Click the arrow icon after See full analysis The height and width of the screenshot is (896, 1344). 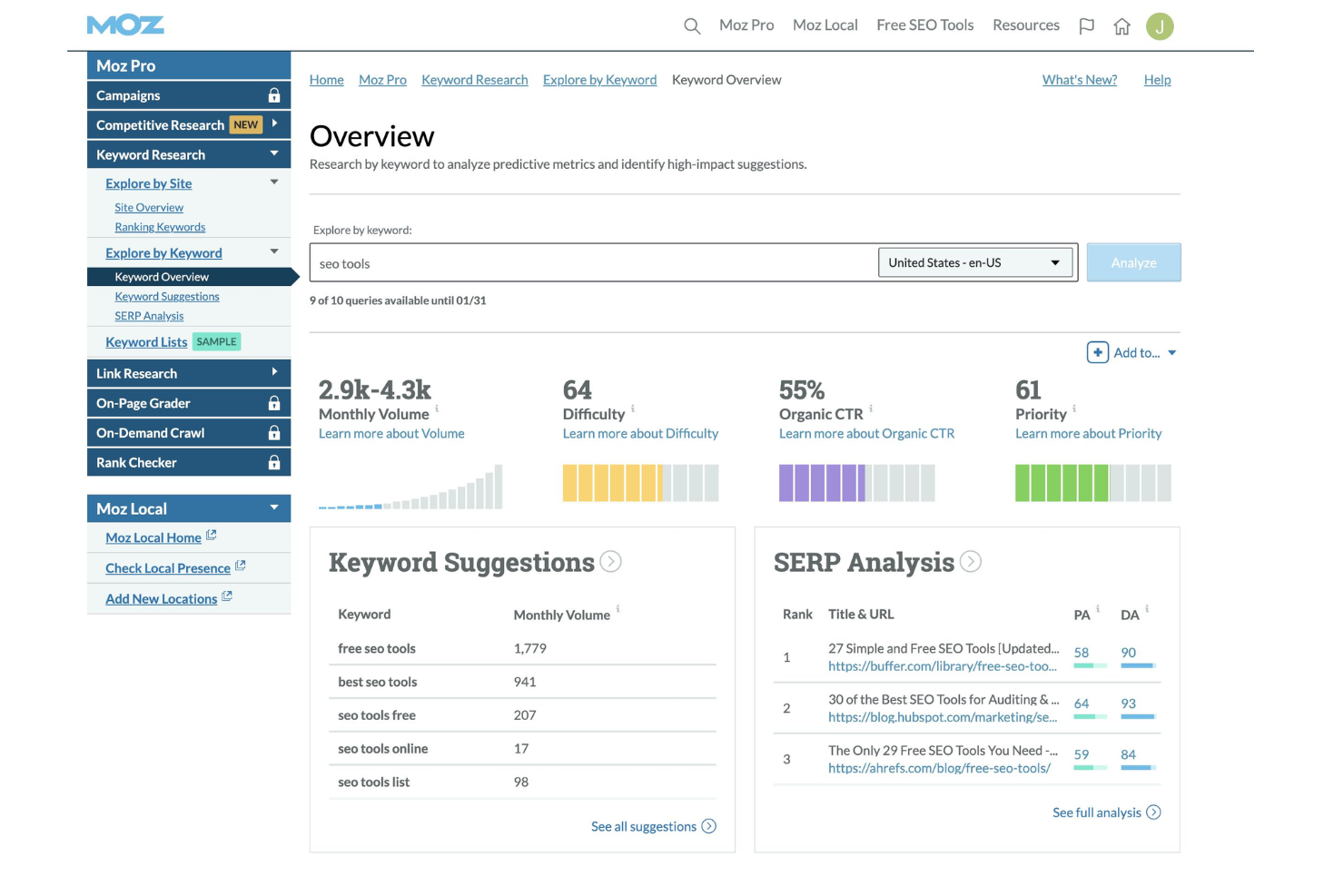(x=1153, y=812)
